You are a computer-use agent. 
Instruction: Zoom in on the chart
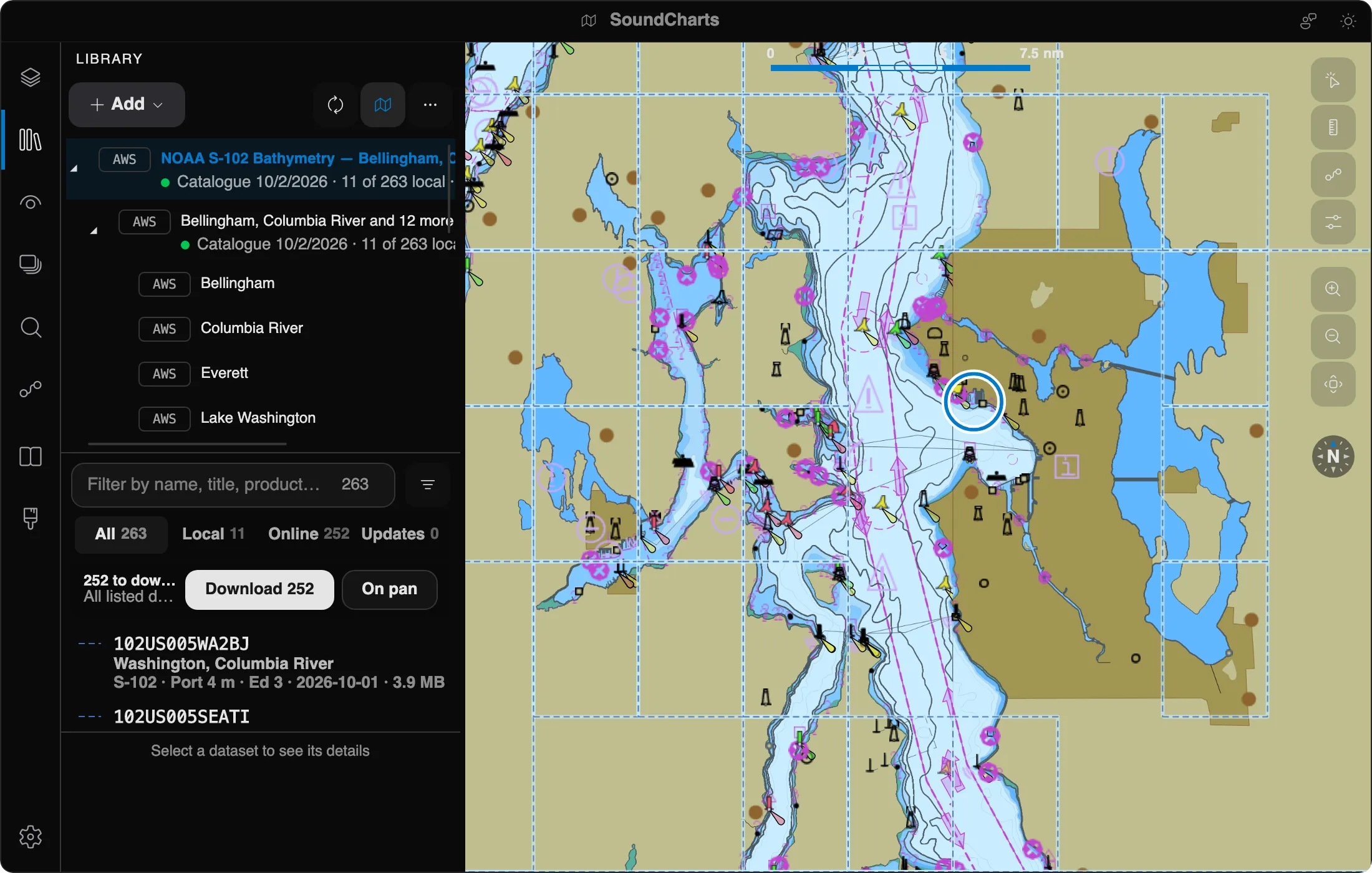pos(1333,289)
